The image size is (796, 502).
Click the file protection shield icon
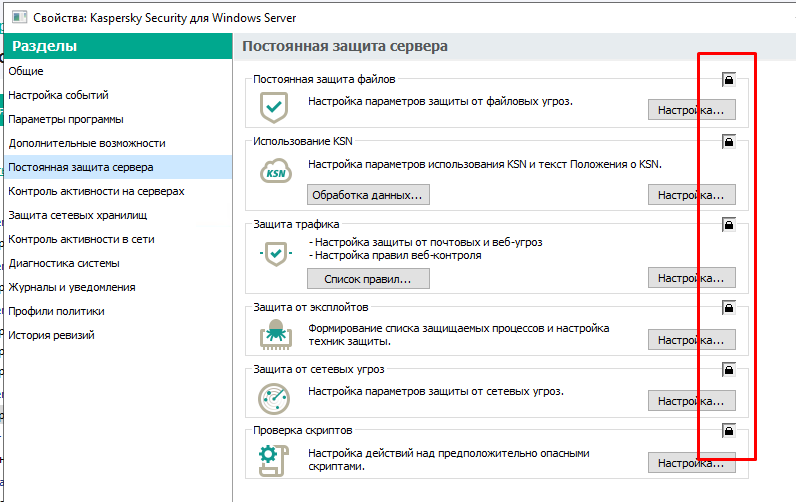click(274, 105)
